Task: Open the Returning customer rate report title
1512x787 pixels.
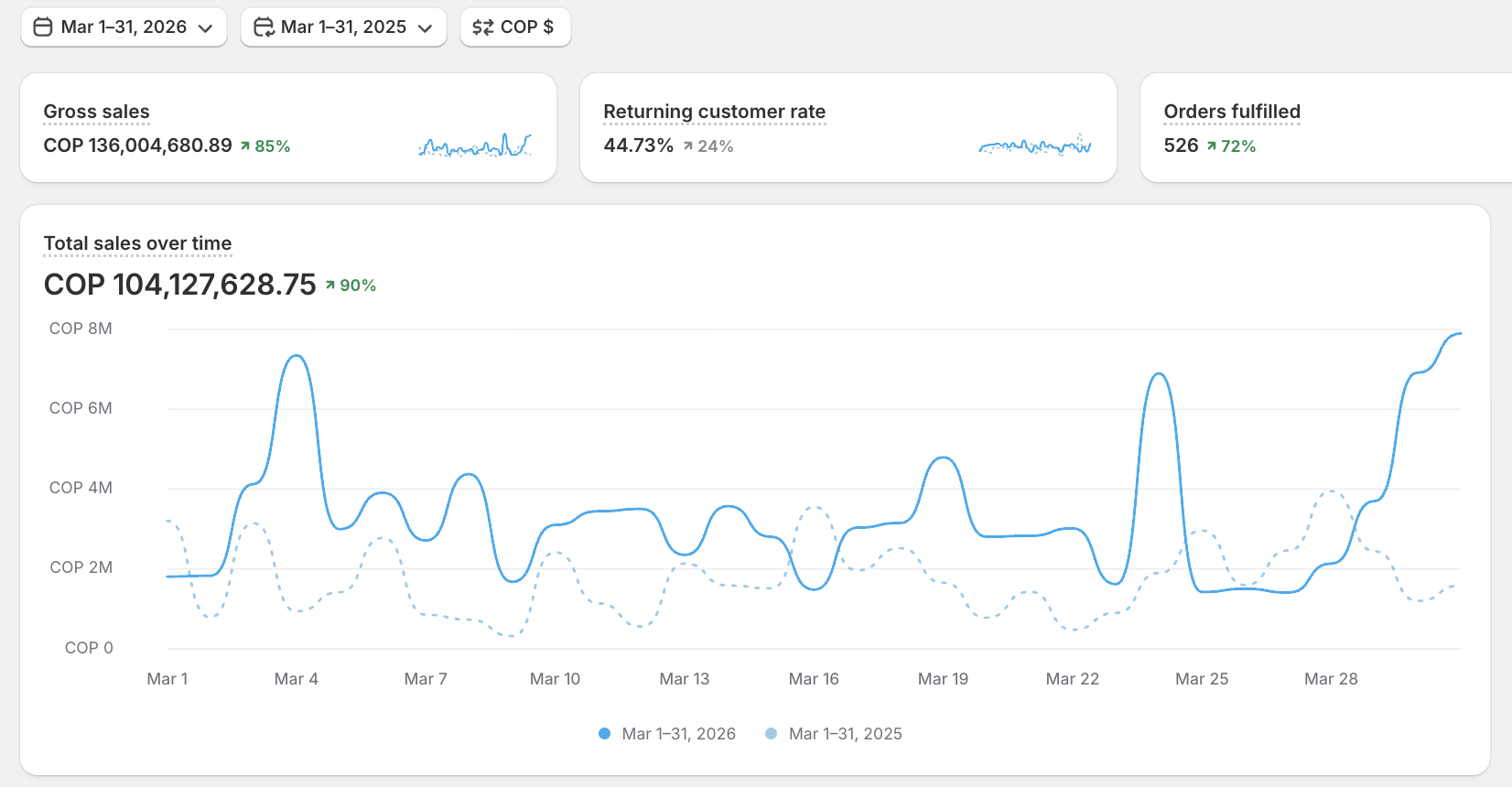Action: [x=714, y=112]
